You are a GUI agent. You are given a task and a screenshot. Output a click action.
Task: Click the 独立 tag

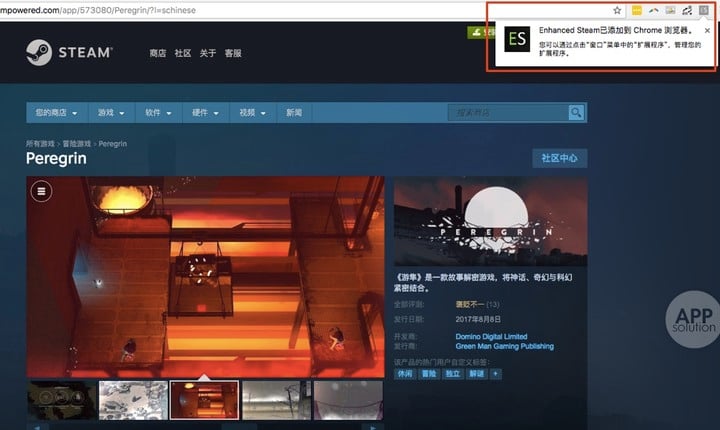452,374
